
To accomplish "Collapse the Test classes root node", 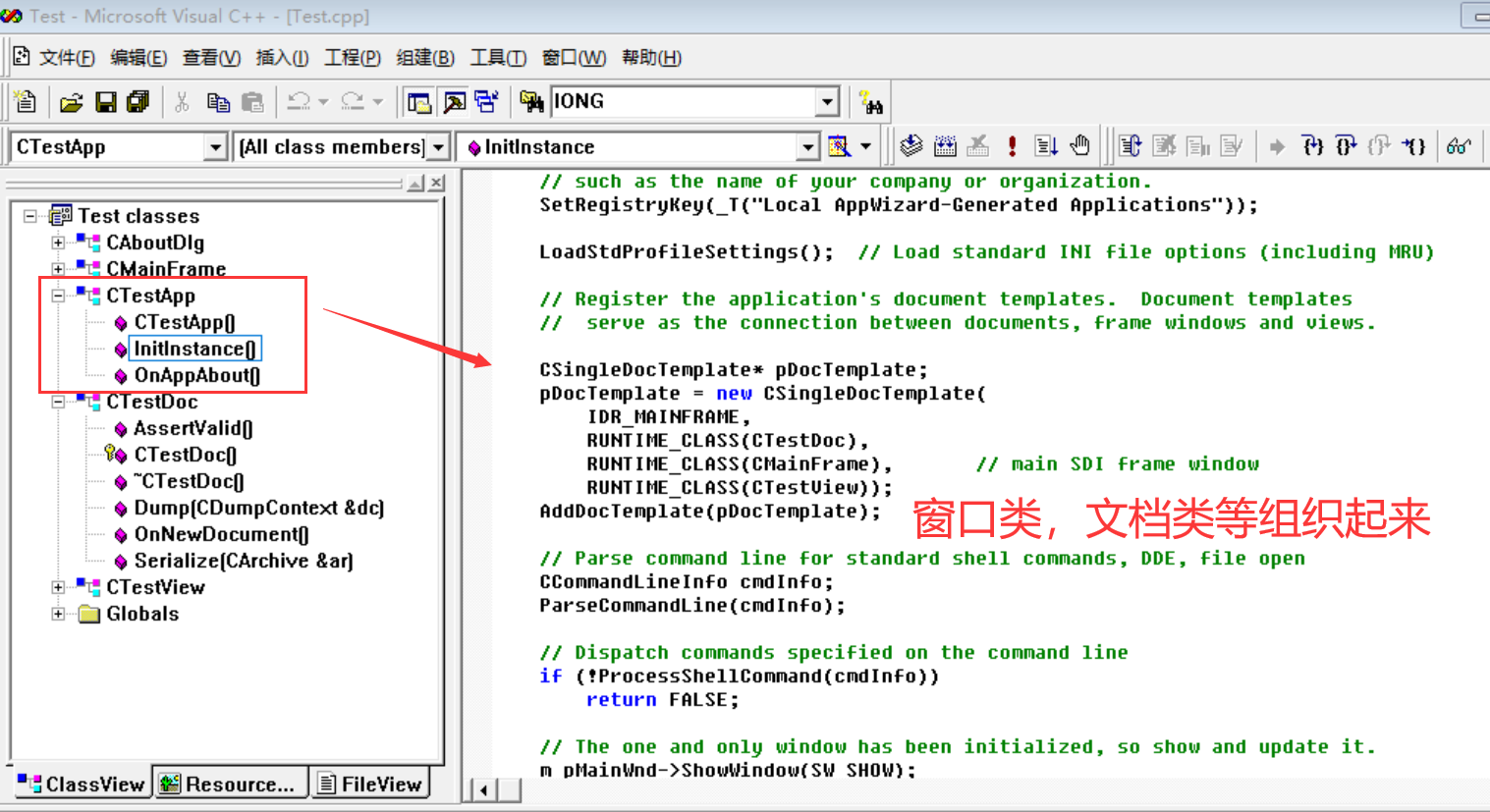I will pos(30,216).
